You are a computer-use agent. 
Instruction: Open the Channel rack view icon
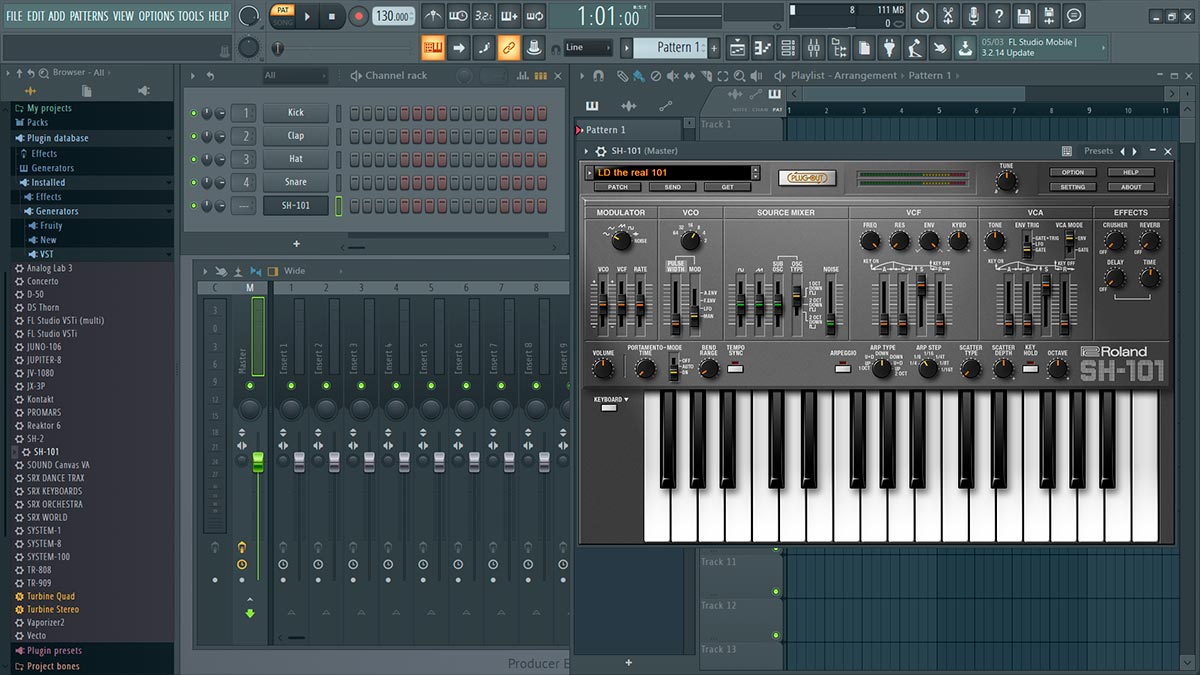[x=788, y=47]
